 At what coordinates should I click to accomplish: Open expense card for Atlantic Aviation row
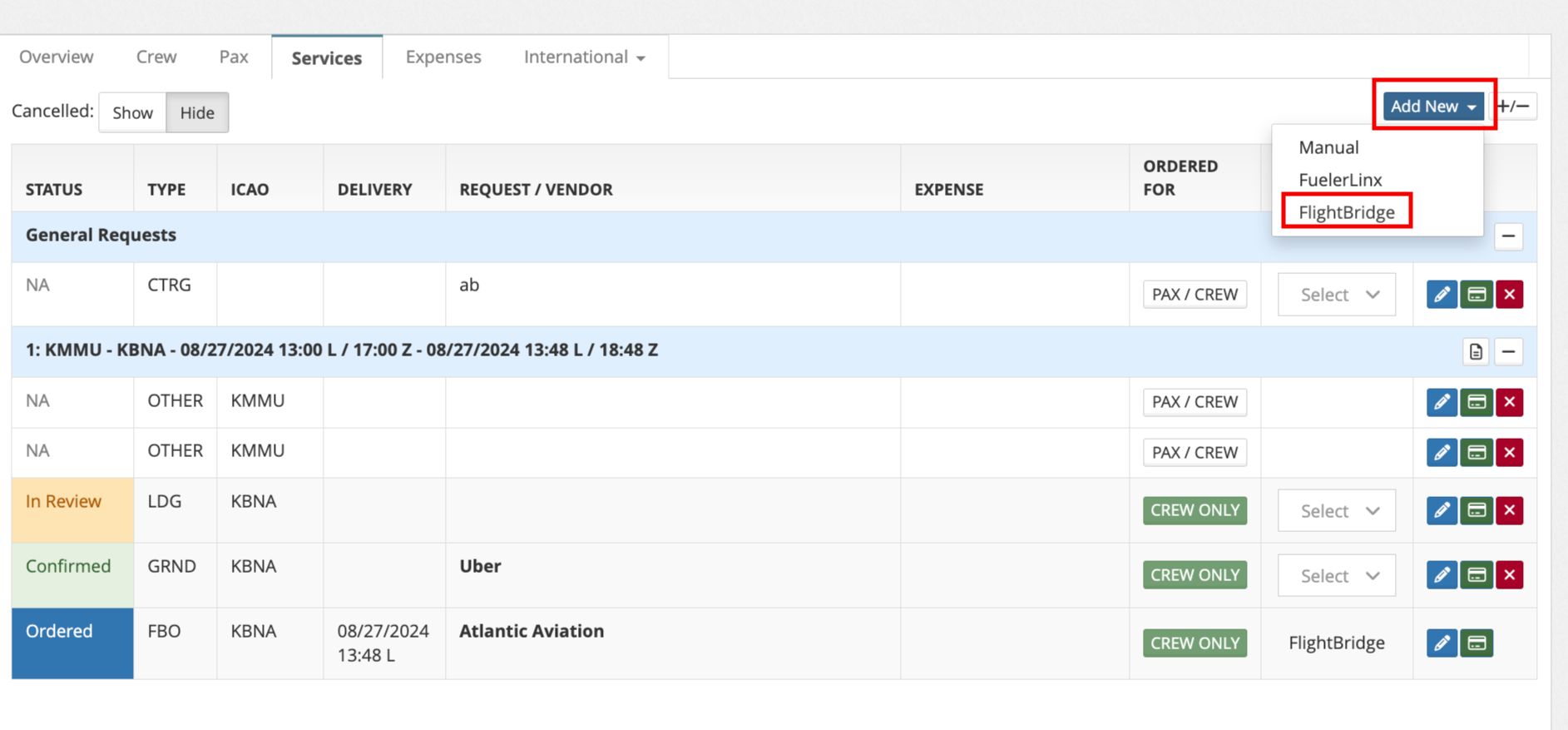pos(1476,643)
